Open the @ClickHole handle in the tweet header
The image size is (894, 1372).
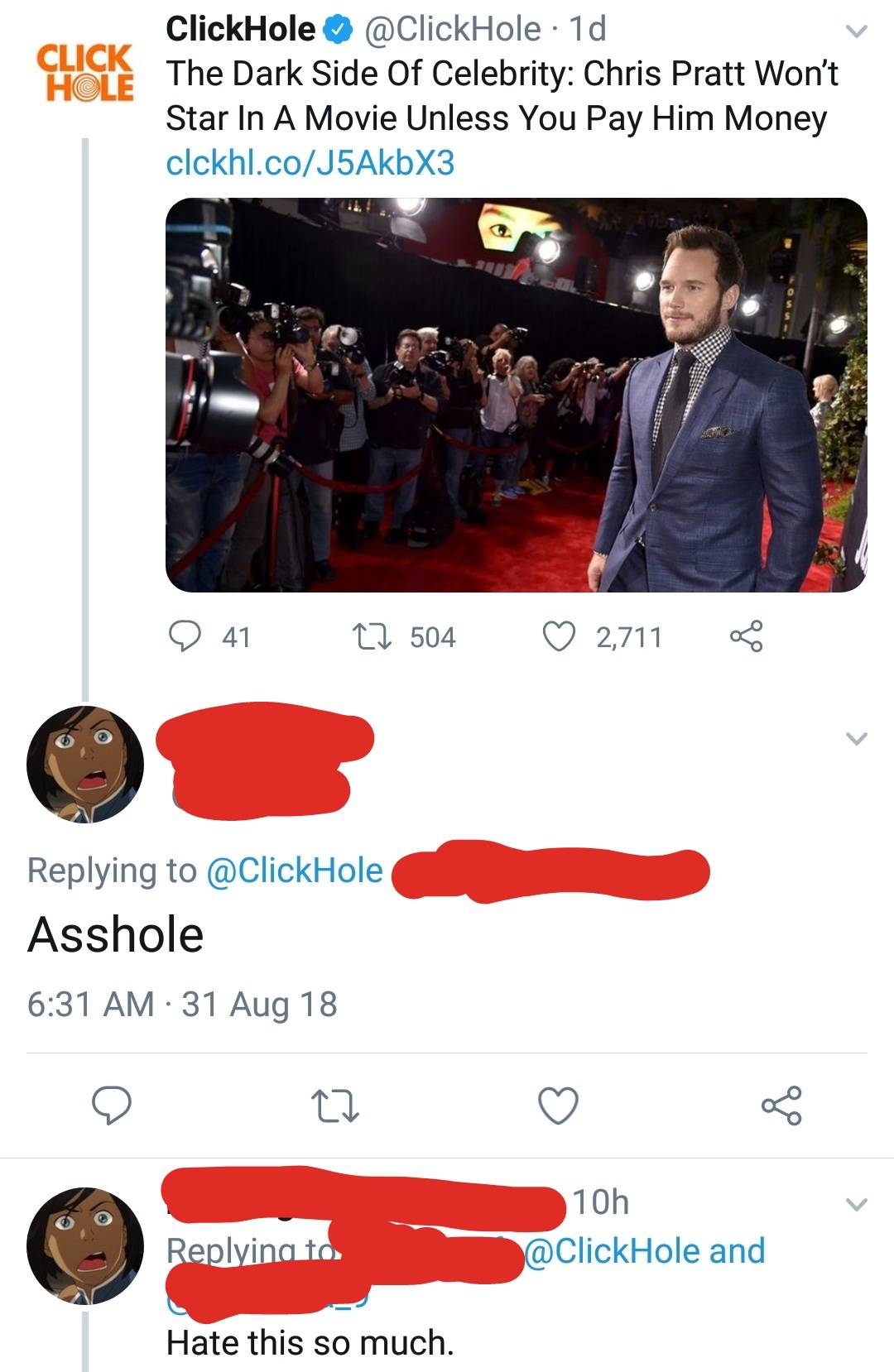(452, 30)
